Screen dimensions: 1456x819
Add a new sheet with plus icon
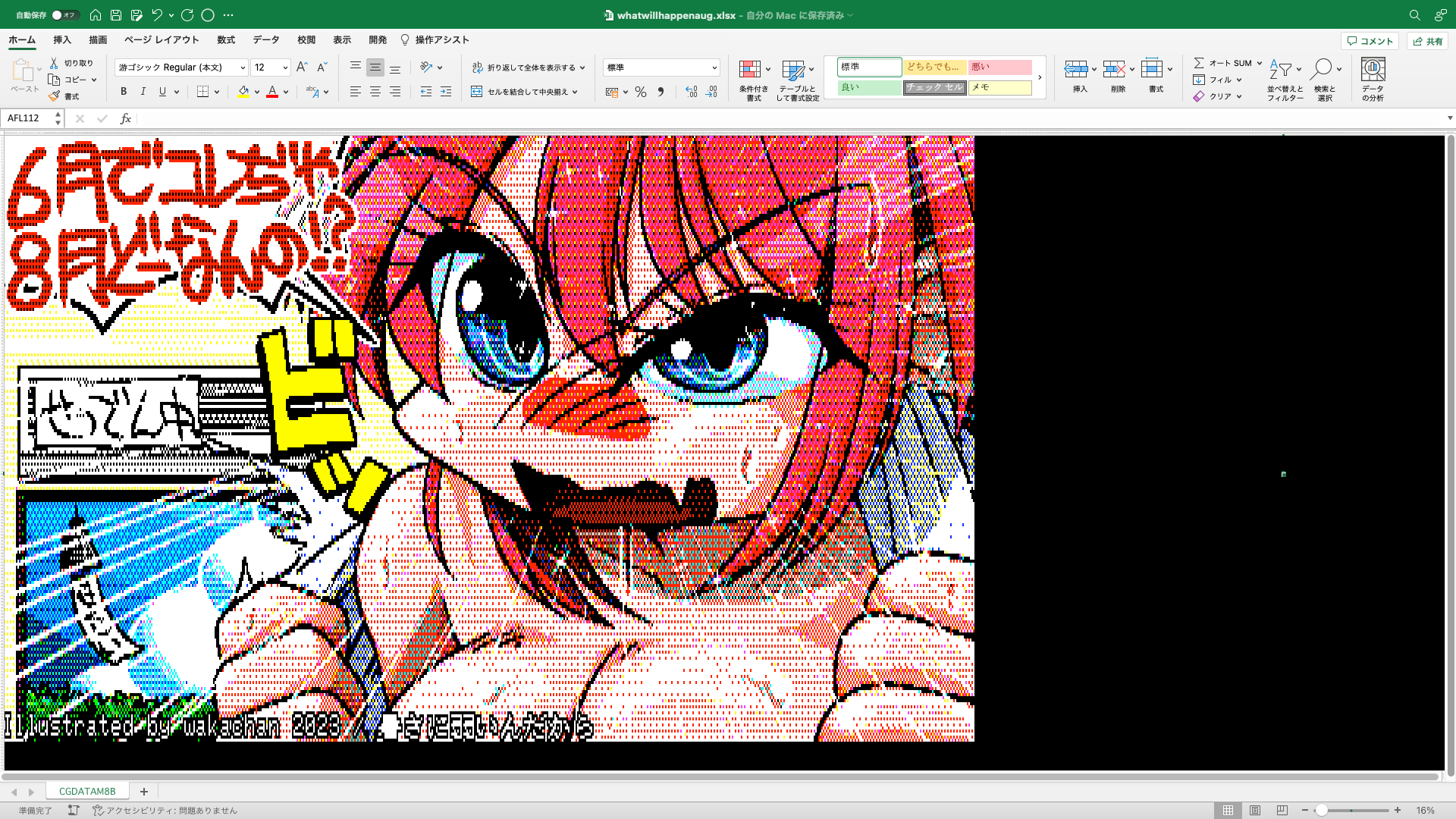[143, 791]
